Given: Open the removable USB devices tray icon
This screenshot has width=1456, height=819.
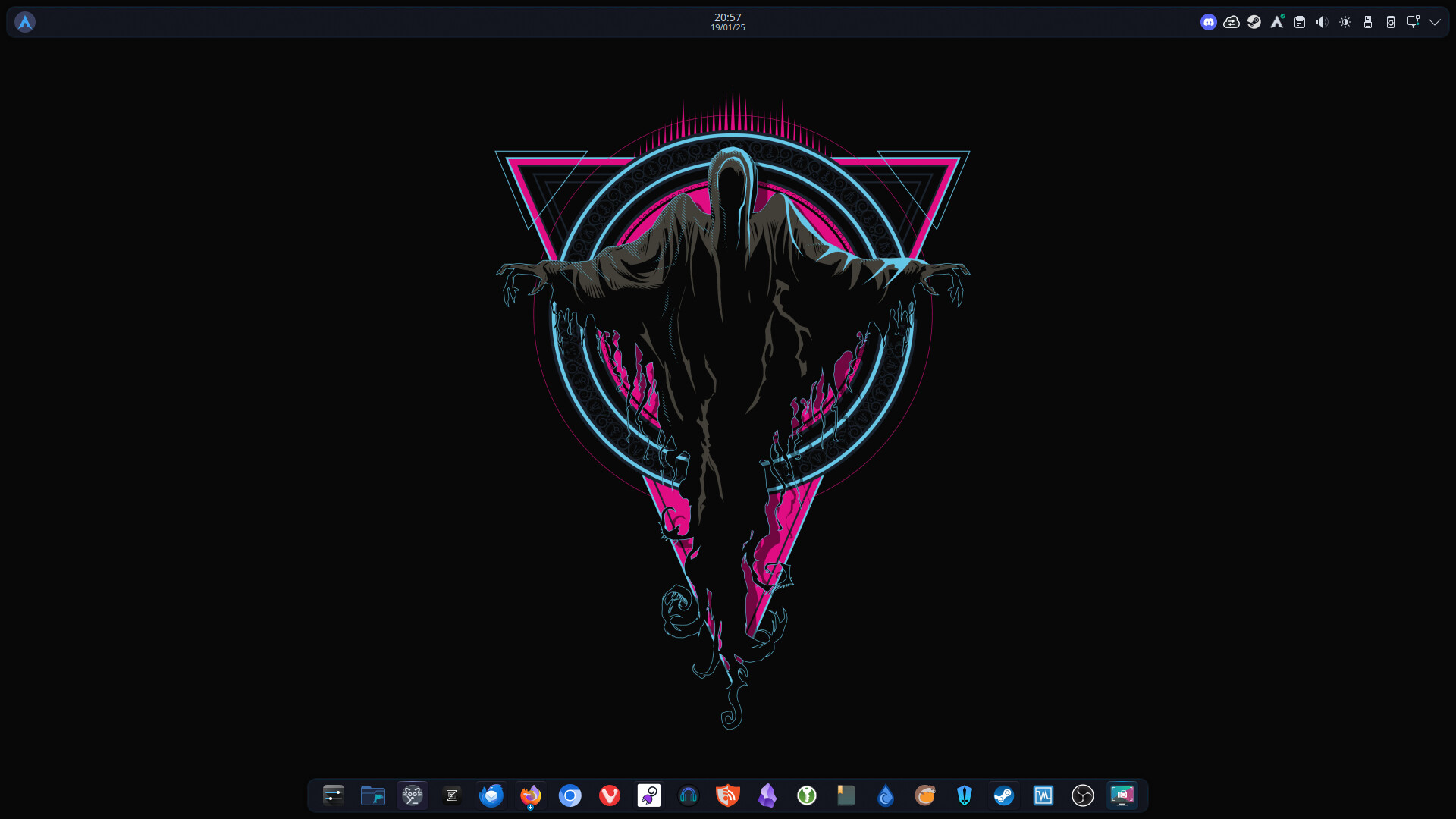Looking at the screenshot, I should tap(1368, 22).
